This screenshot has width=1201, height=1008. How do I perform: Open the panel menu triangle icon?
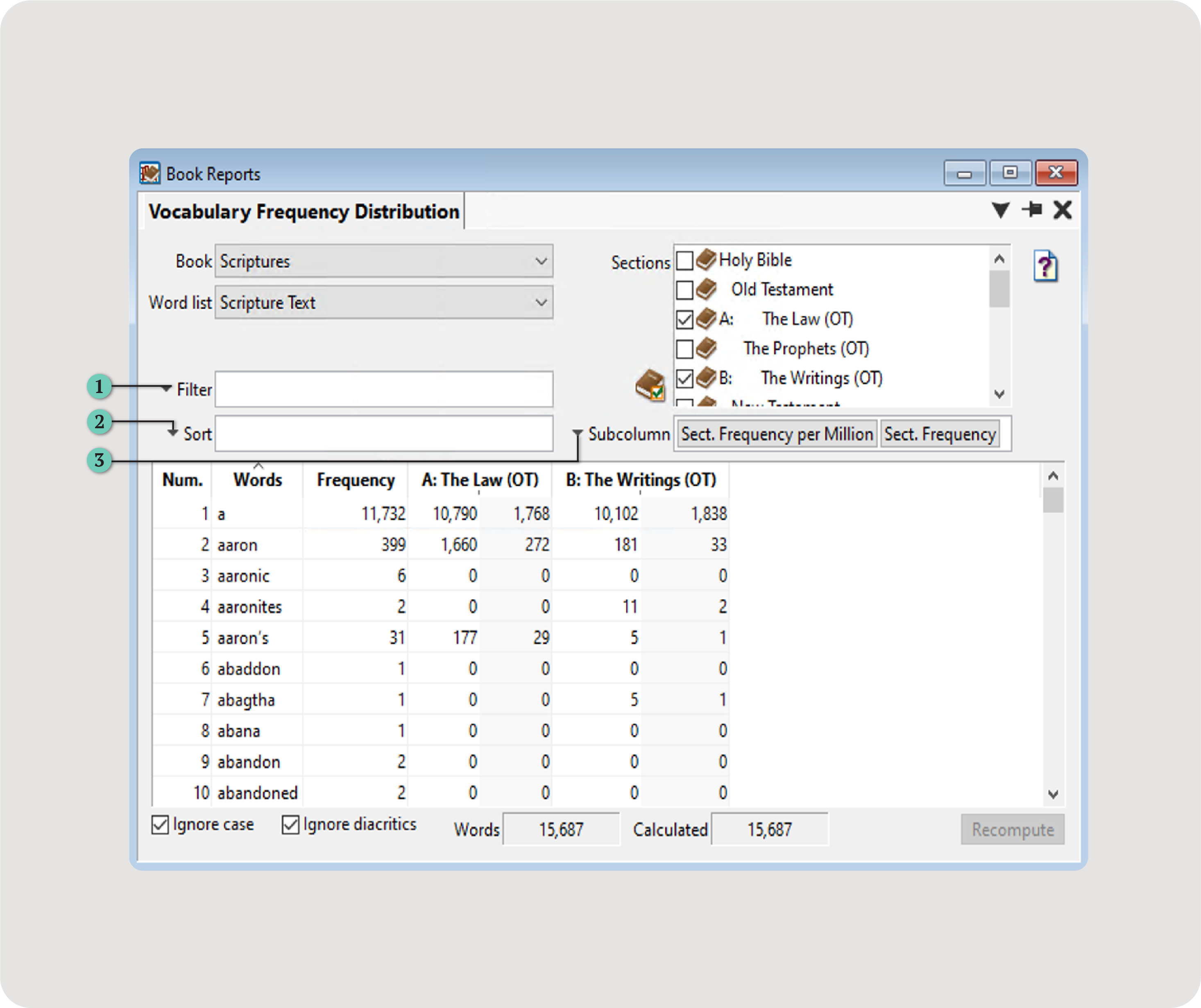click(1000, 210)
